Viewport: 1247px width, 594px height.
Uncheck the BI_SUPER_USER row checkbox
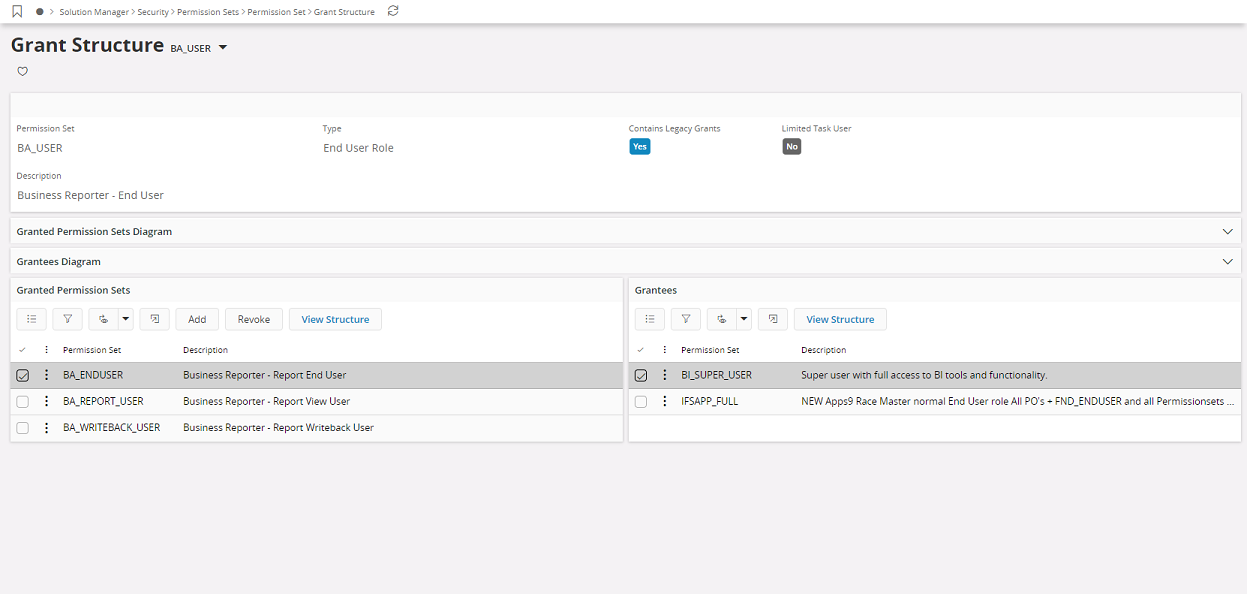pos(641,375)
